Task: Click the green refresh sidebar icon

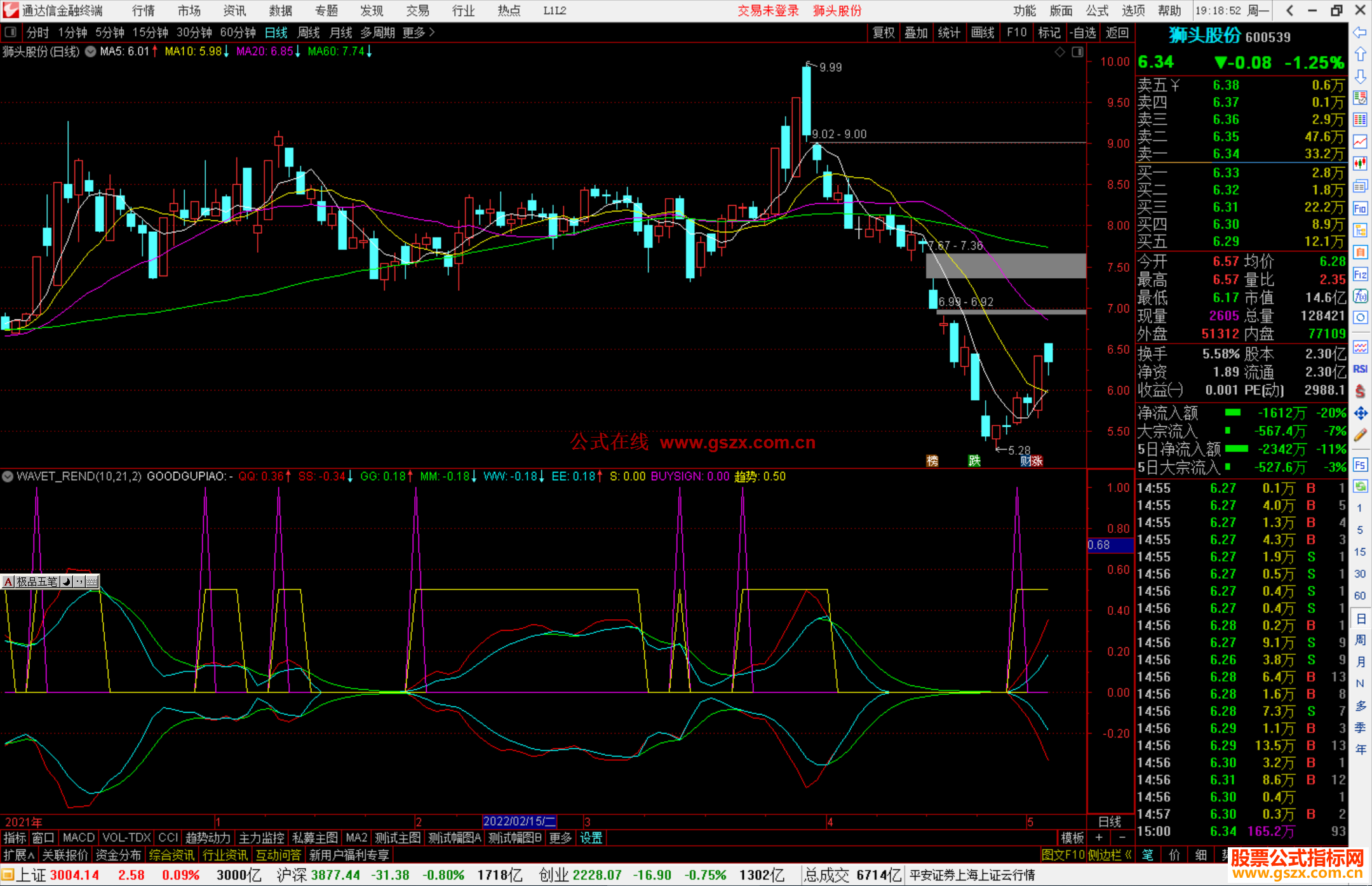Action: (1360, 487)
